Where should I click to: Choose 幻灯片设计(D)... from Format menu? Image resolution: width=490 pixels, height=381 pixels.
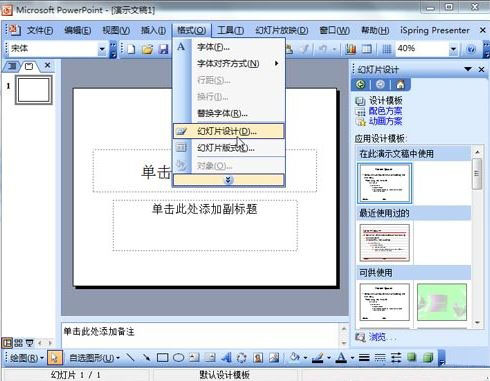[228, 131]
